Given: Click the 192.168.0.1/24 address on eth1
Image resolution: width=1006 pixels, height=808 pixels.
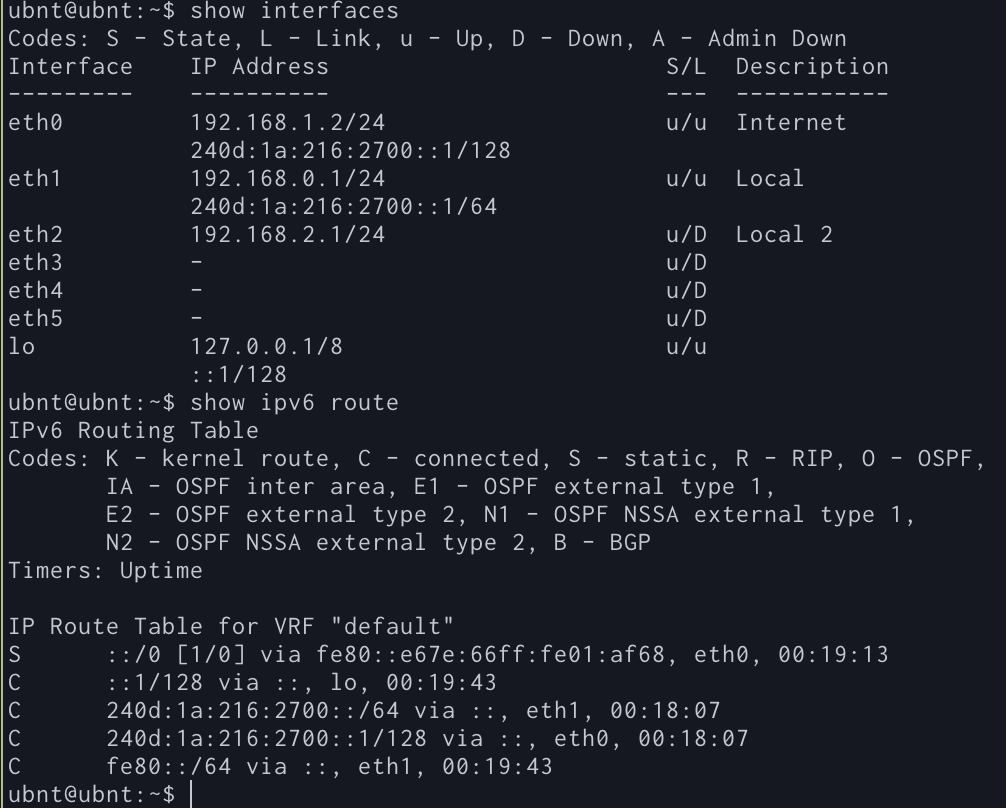Looking at the screenshot, I should (287, 178).
